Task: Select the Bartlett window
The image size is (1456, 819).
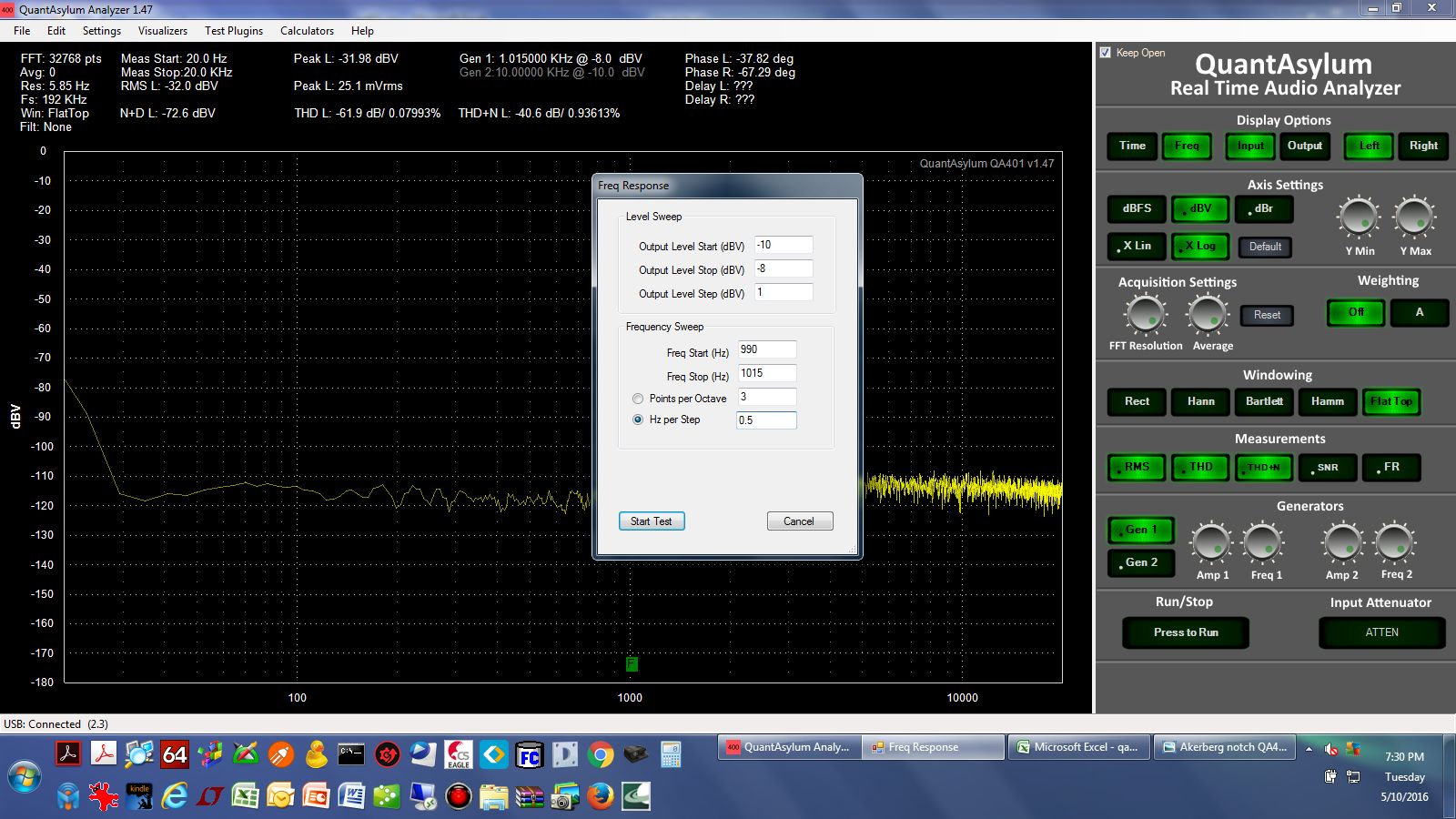Action: (1264, 401)
